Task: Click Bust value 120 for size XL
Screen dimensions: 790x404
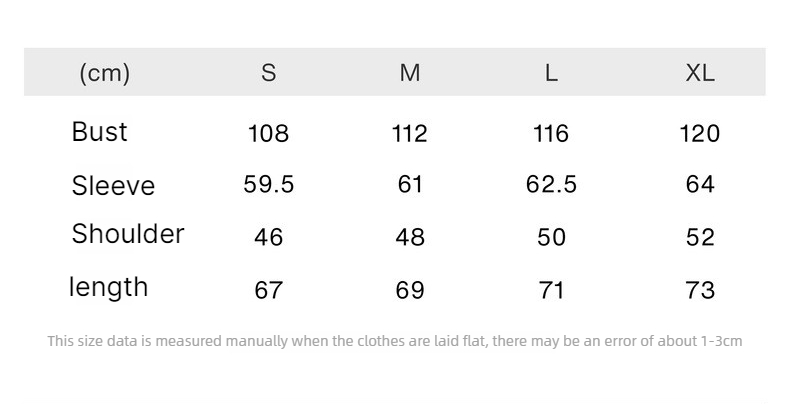Action: pyautogui.click(x=700, y=133)
